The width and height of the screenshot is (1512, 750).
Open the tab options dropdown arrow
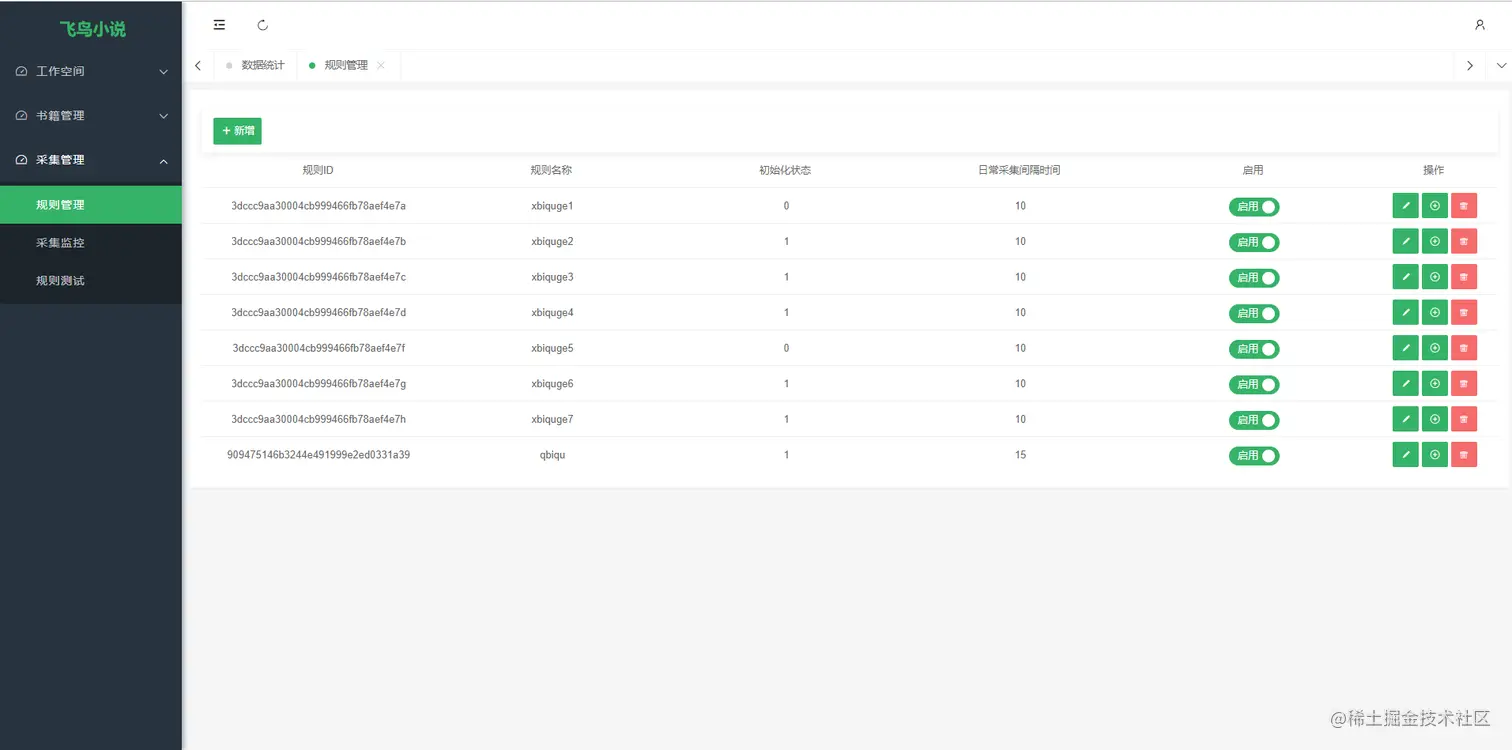(x=1501, y=65)
